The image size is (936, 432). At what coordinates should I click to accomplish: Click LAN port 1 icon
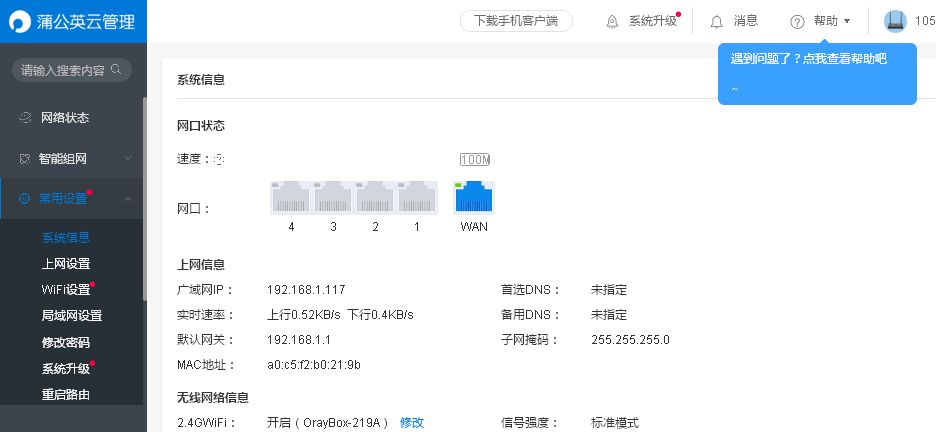pyautogui.click(x=417, y=198)
